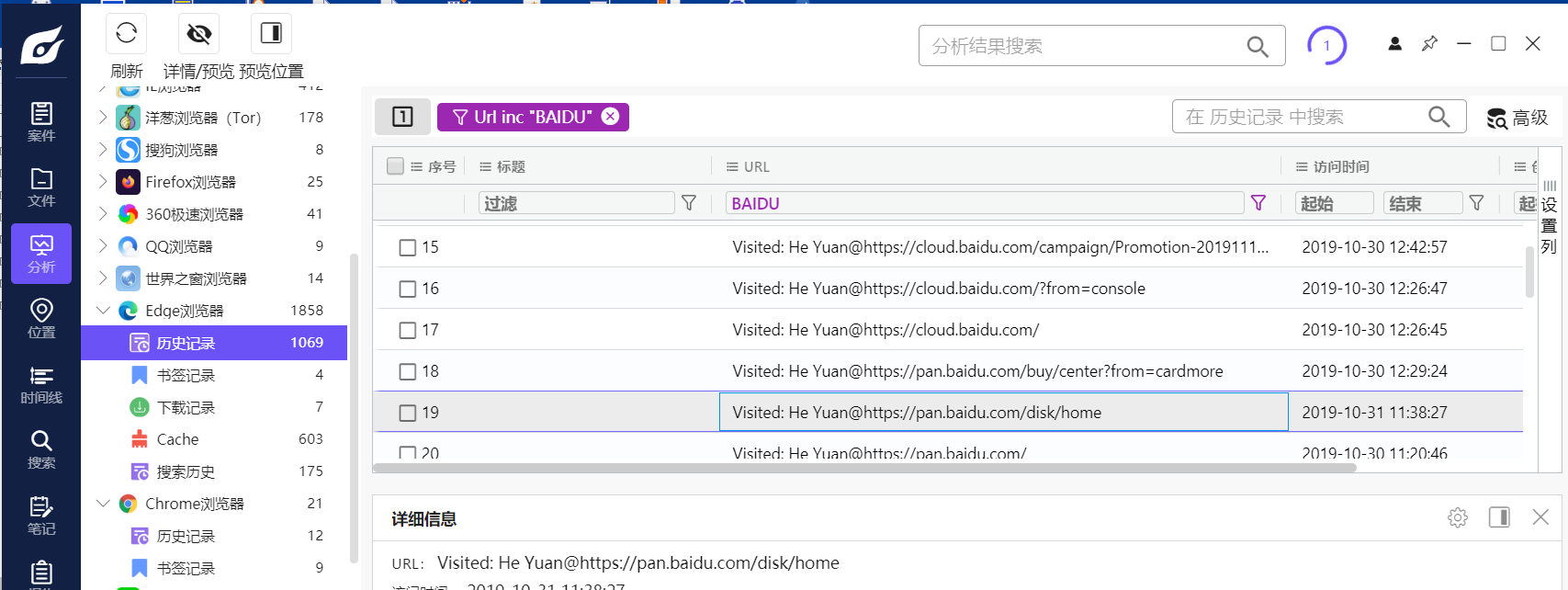This screenshot has height=590, width=1568.
Task: Click the 标题 filter funnel icon
Action: click(x=688, y=203)
